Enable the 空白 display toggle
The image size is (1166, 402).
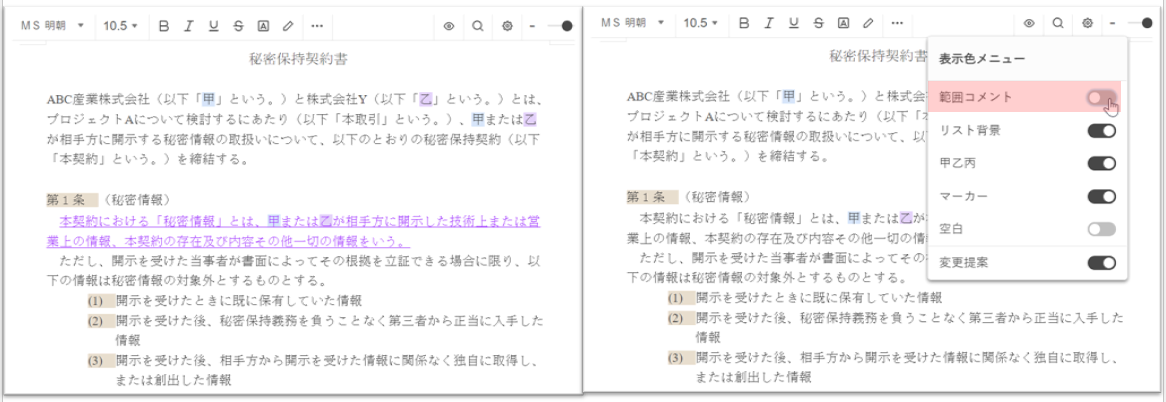coord(1101,229)
